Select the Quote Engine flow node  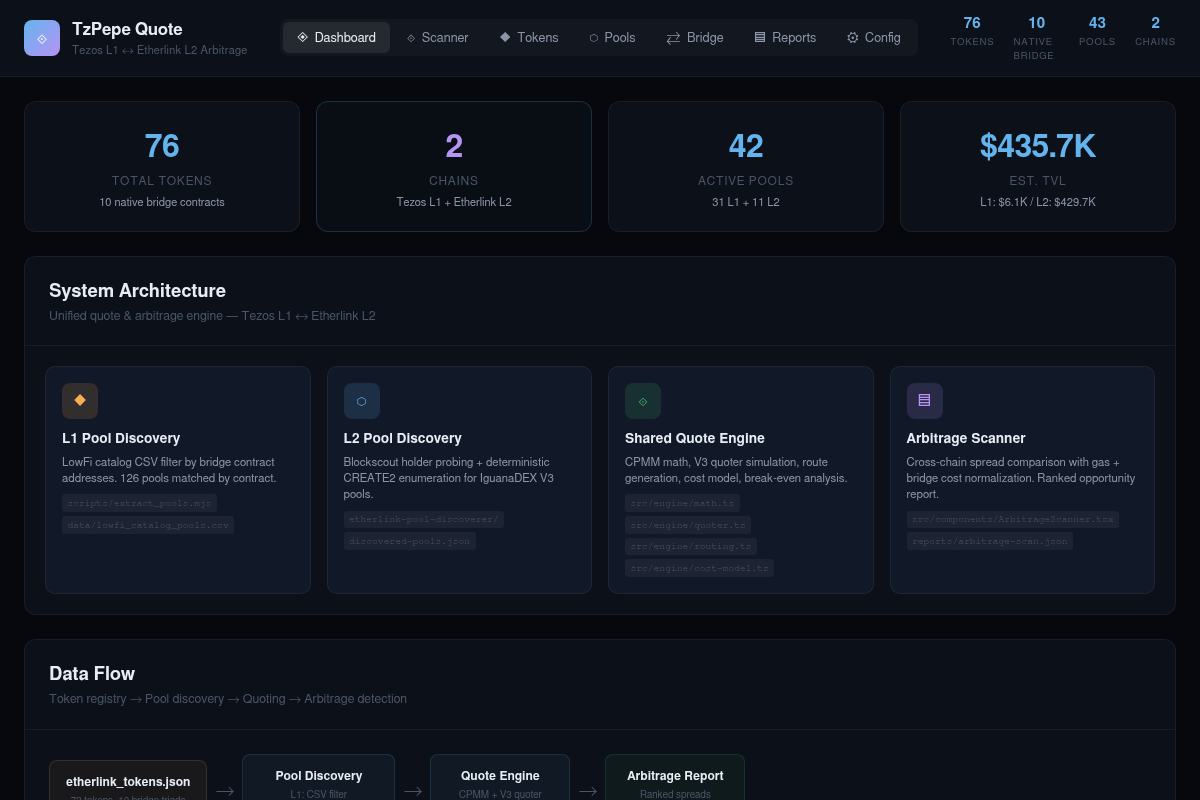[x=500, y=777]
